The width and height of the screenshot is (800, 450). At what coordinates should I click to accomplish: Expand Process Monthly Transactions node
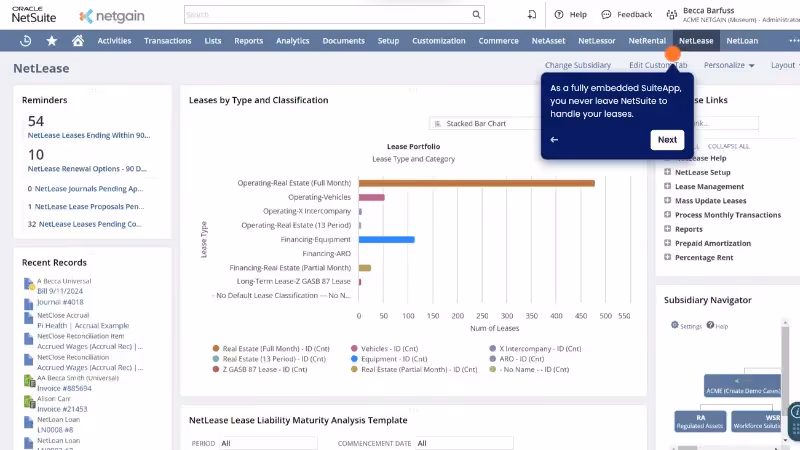[667, 215]
